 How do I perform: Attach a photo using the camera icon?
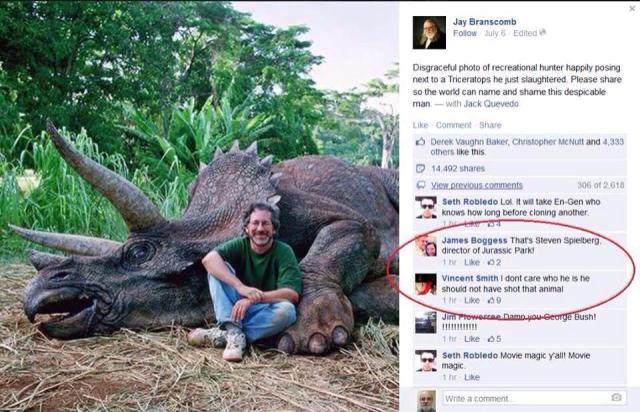(617, 398)
